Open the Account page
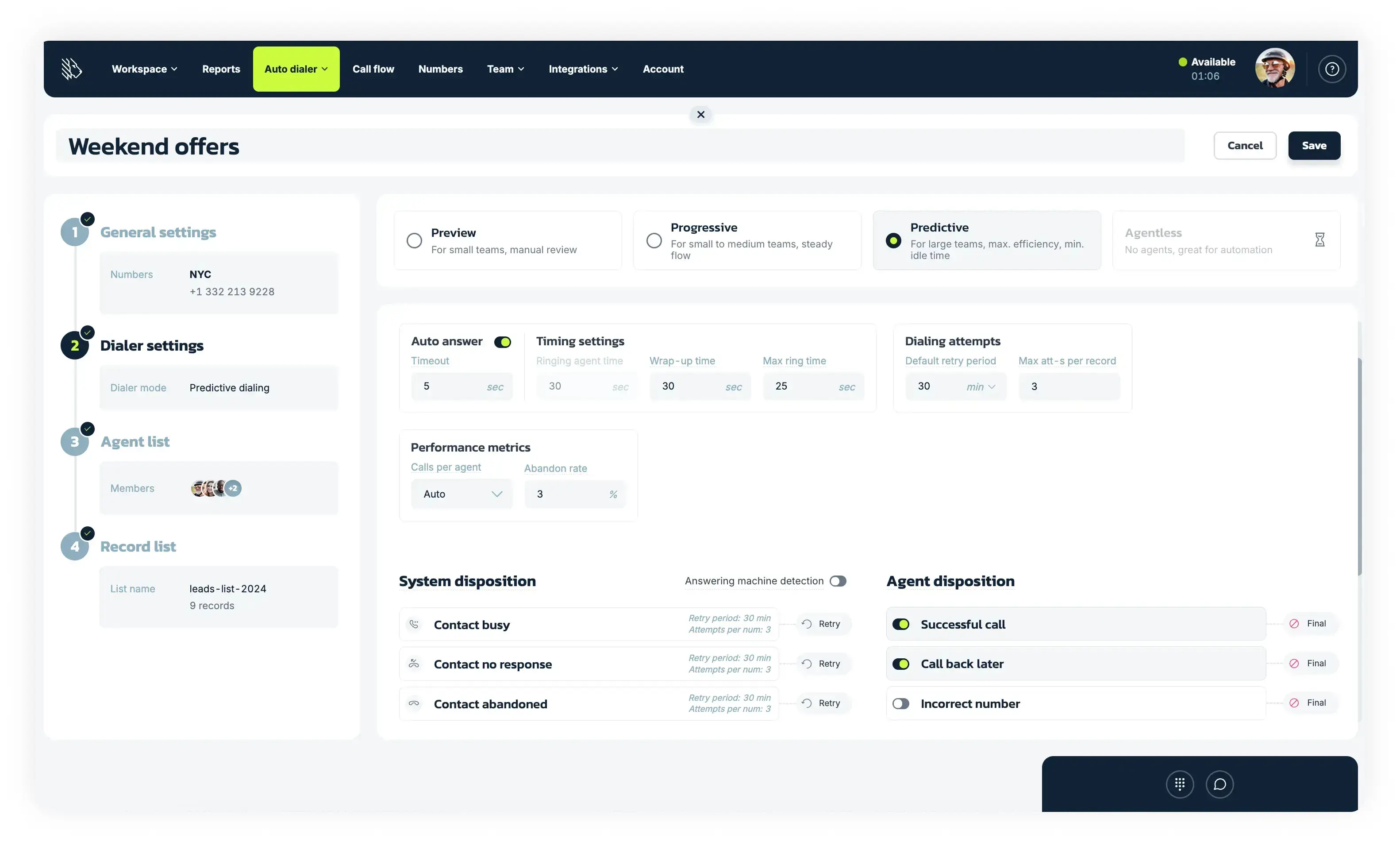 [x=662, y=69]
